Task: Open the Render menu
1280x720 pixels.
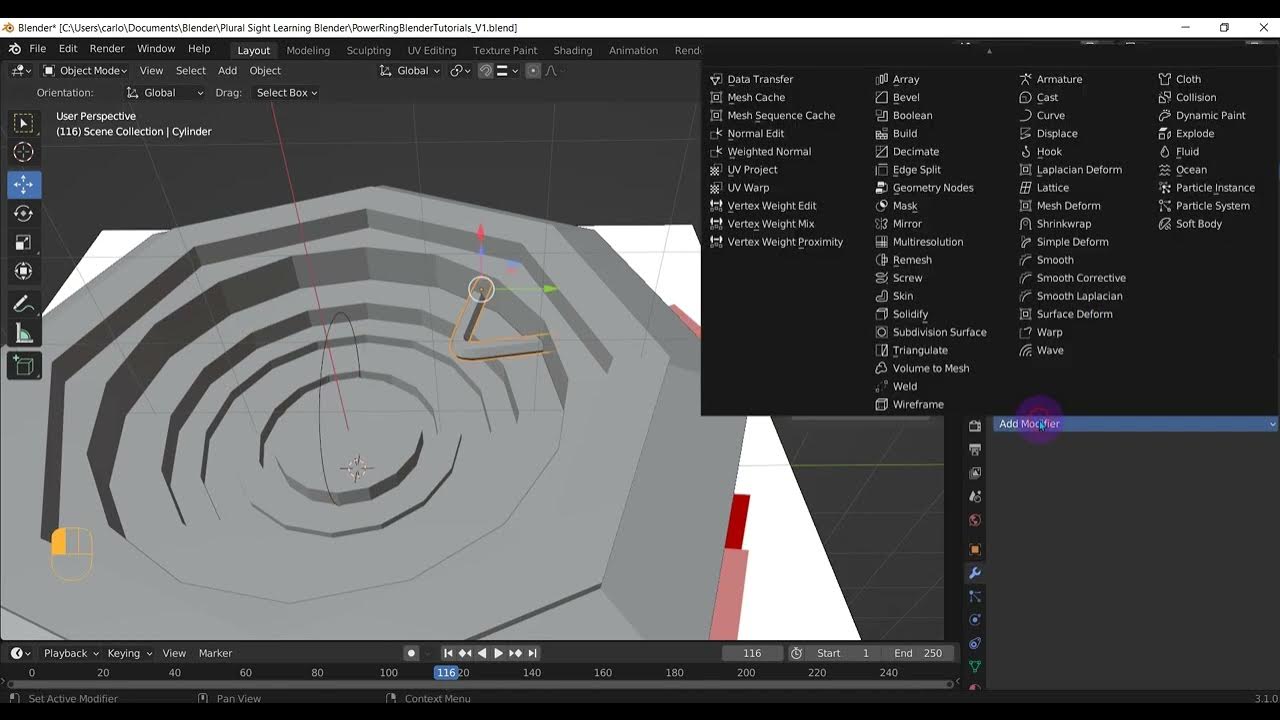Action: pos(107,49)
